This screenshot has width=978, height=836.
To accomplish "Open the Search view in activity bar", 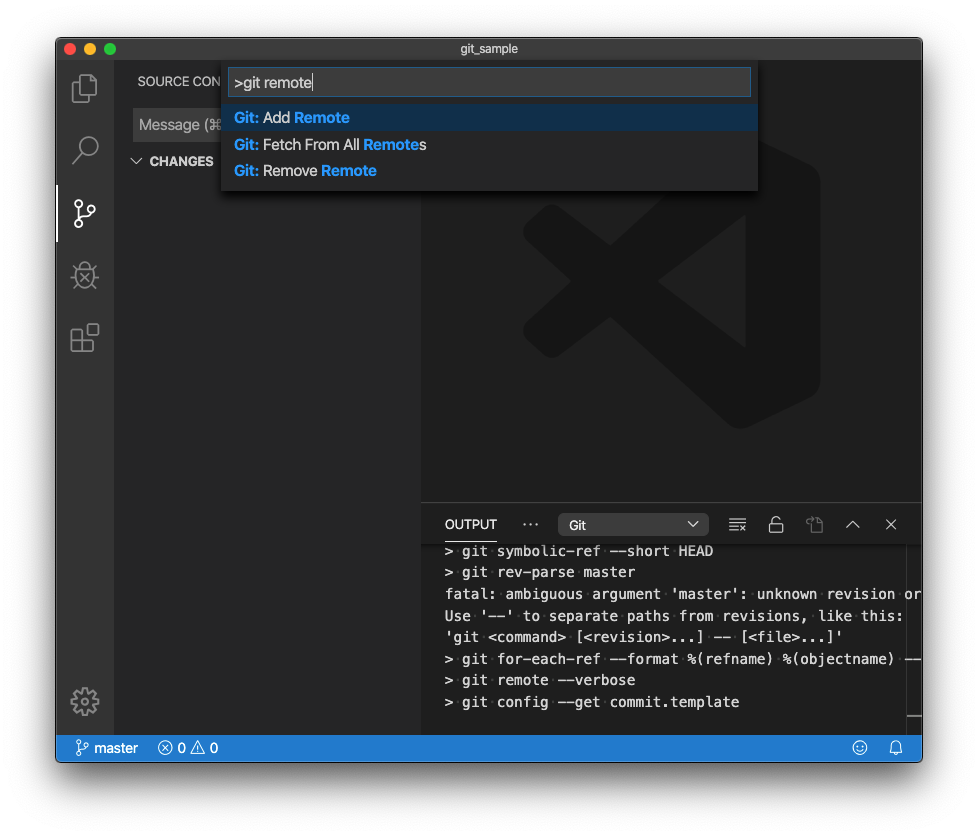I will (85, 150).
